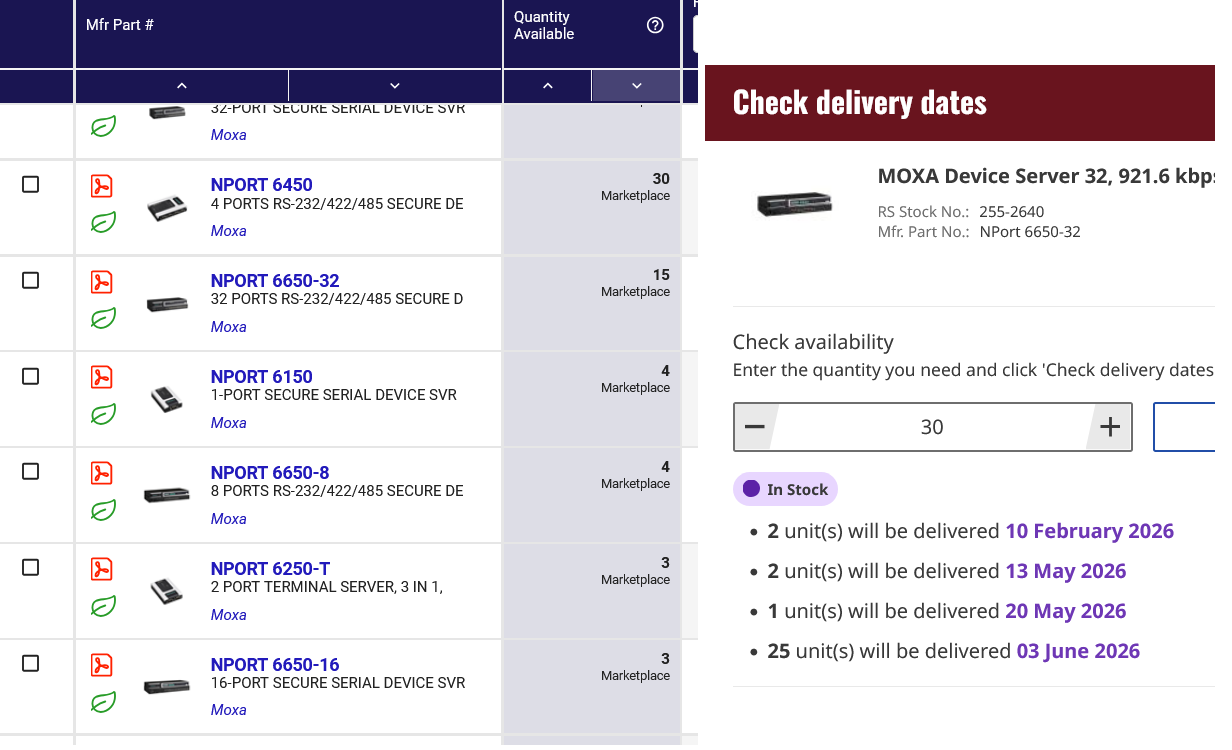
Task: Click the Mfr. Part No. NPort 6650-32 value
Action: coord(1030,232)
